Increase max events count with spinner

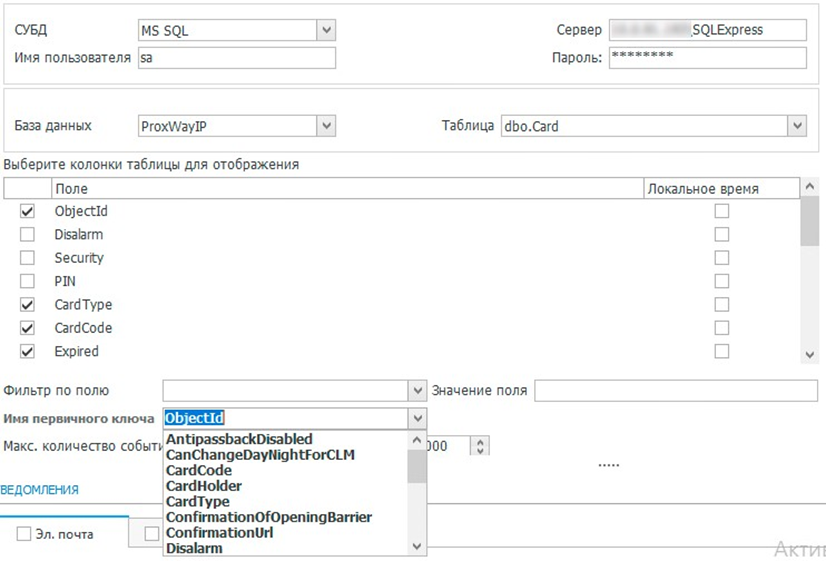(x=482, y=441)
